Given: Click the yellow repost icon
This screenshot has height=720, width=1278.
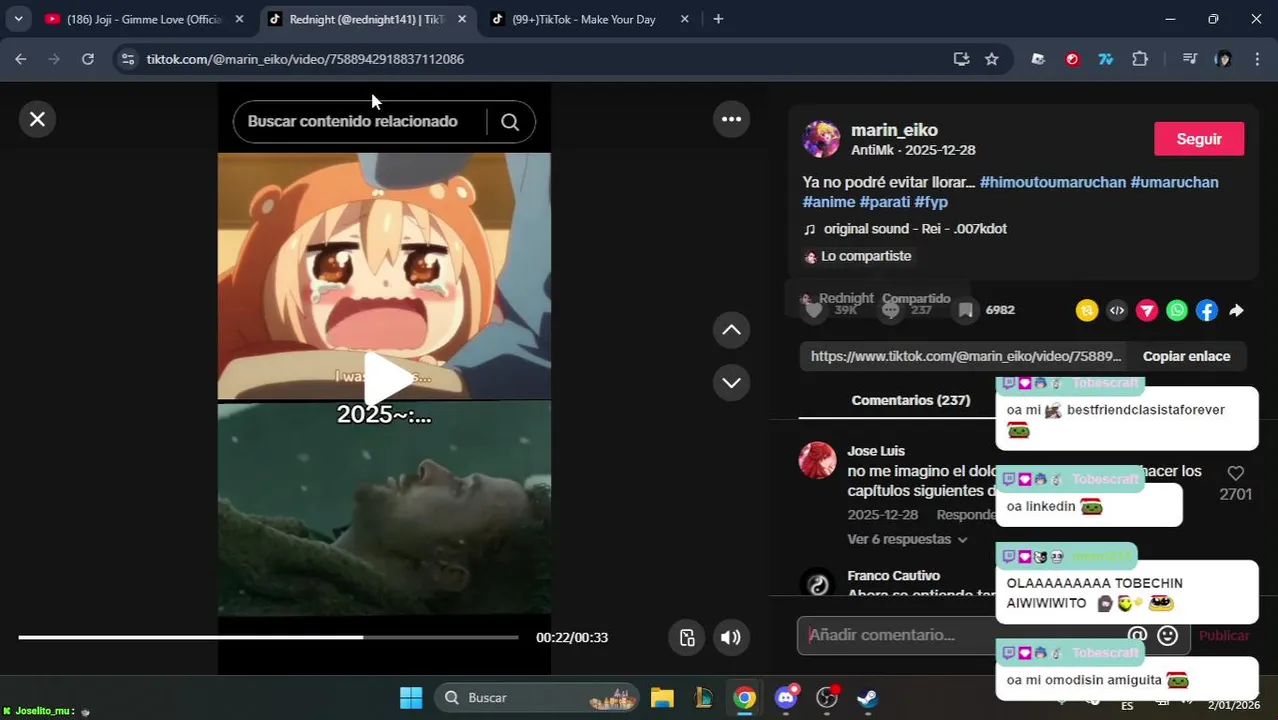Looking at the screenshot, I should click(x=1087, y=311).
